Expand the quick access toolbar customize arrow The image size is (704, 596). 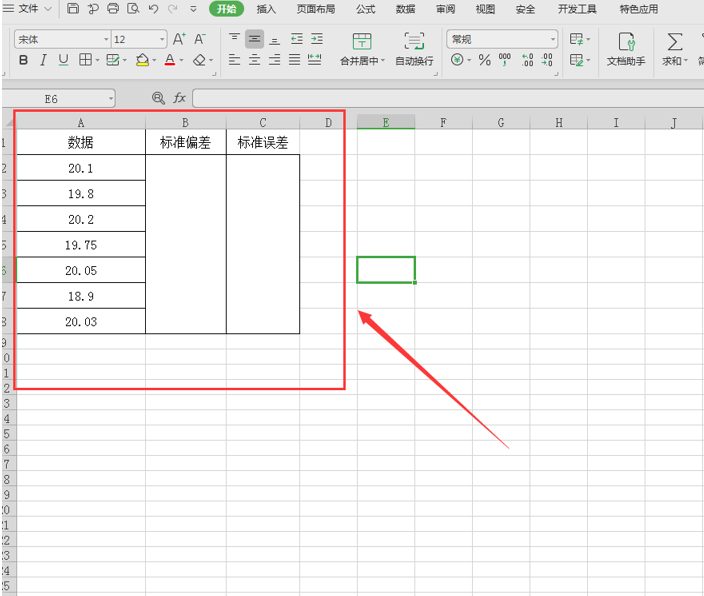[193, 9]
